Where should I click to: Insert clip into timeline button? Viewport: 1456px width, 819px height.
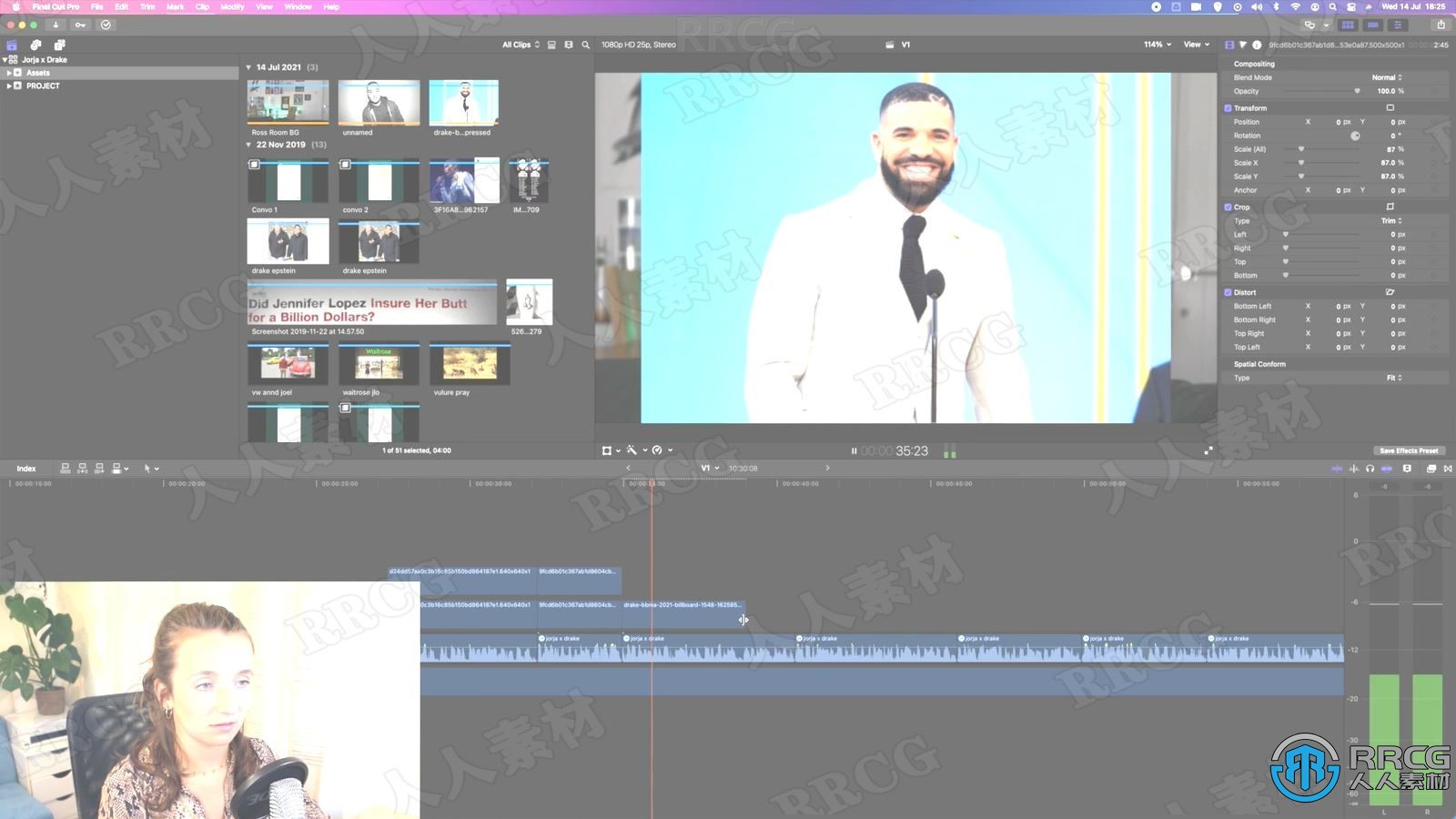coord(83,469)
